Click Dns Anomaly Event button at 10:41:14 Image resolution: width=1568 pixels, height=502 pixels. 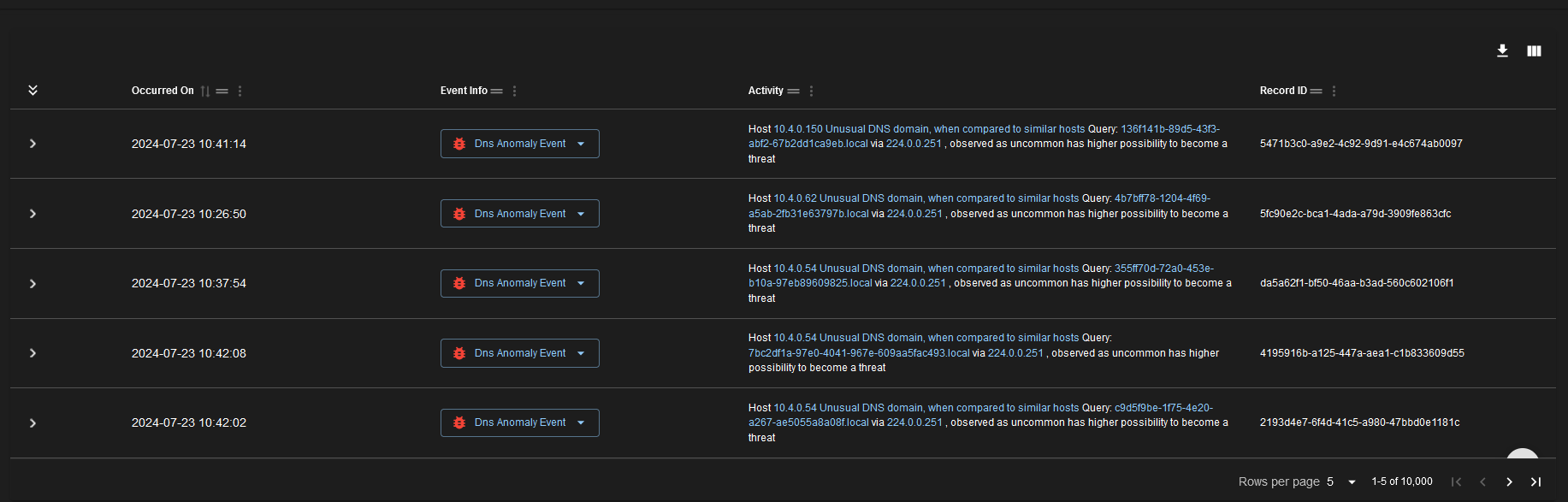(x=512, y=144)
